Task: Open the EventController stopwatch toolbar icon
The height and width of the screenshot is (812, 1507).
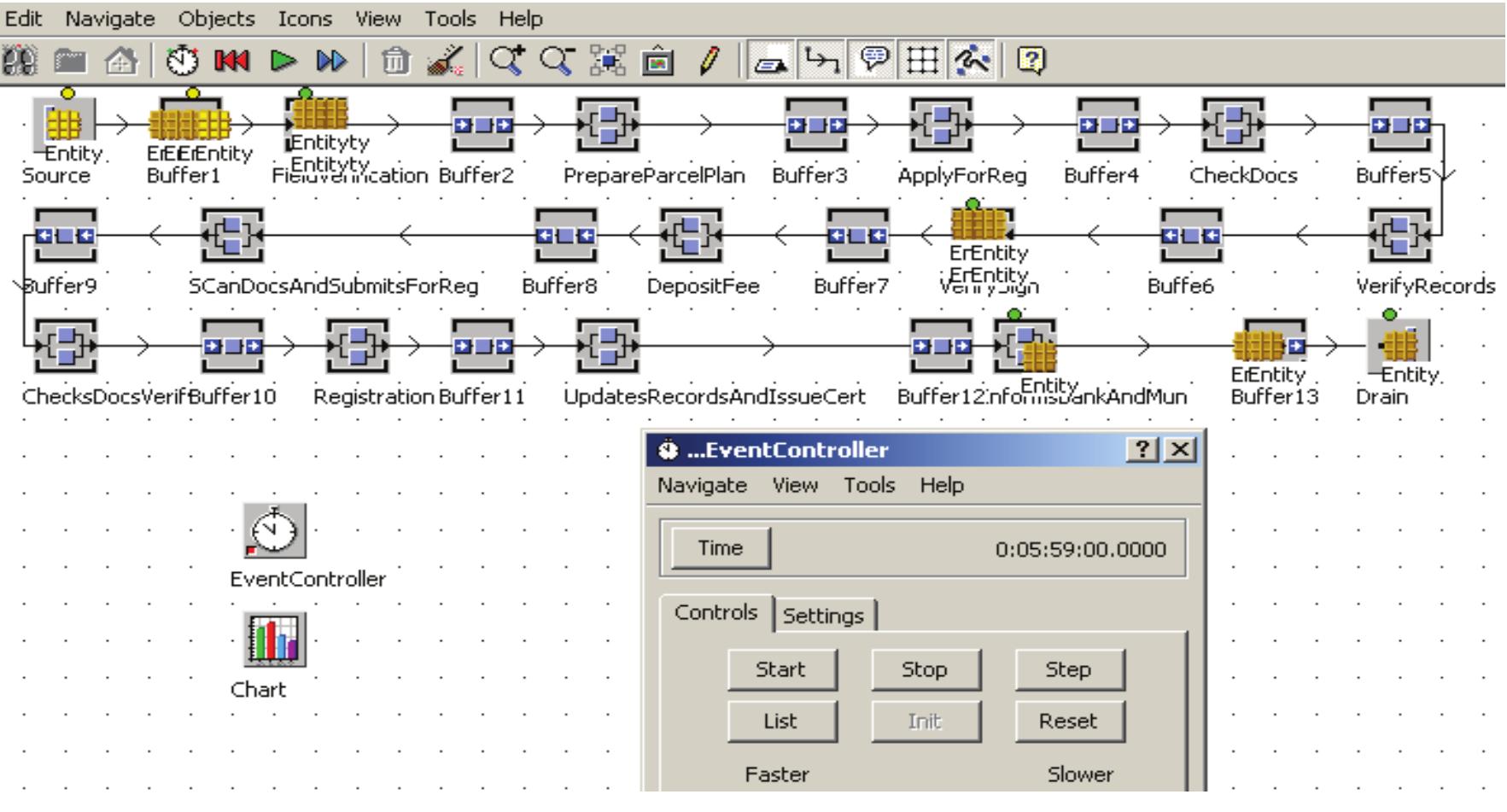Action: (181, 61)
